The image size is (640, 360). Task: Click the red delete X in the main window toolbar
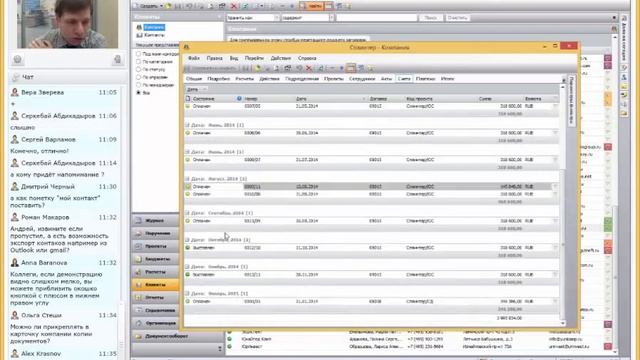coord(234,6)
